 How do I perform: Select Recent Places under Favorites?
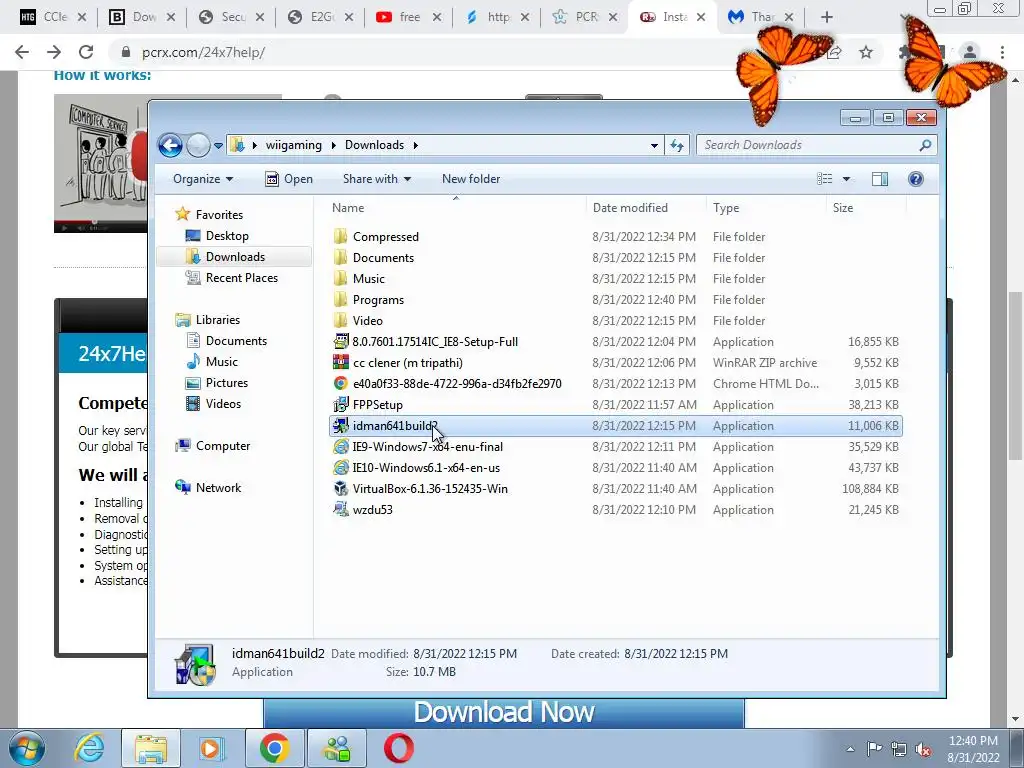tap(241, 278)
